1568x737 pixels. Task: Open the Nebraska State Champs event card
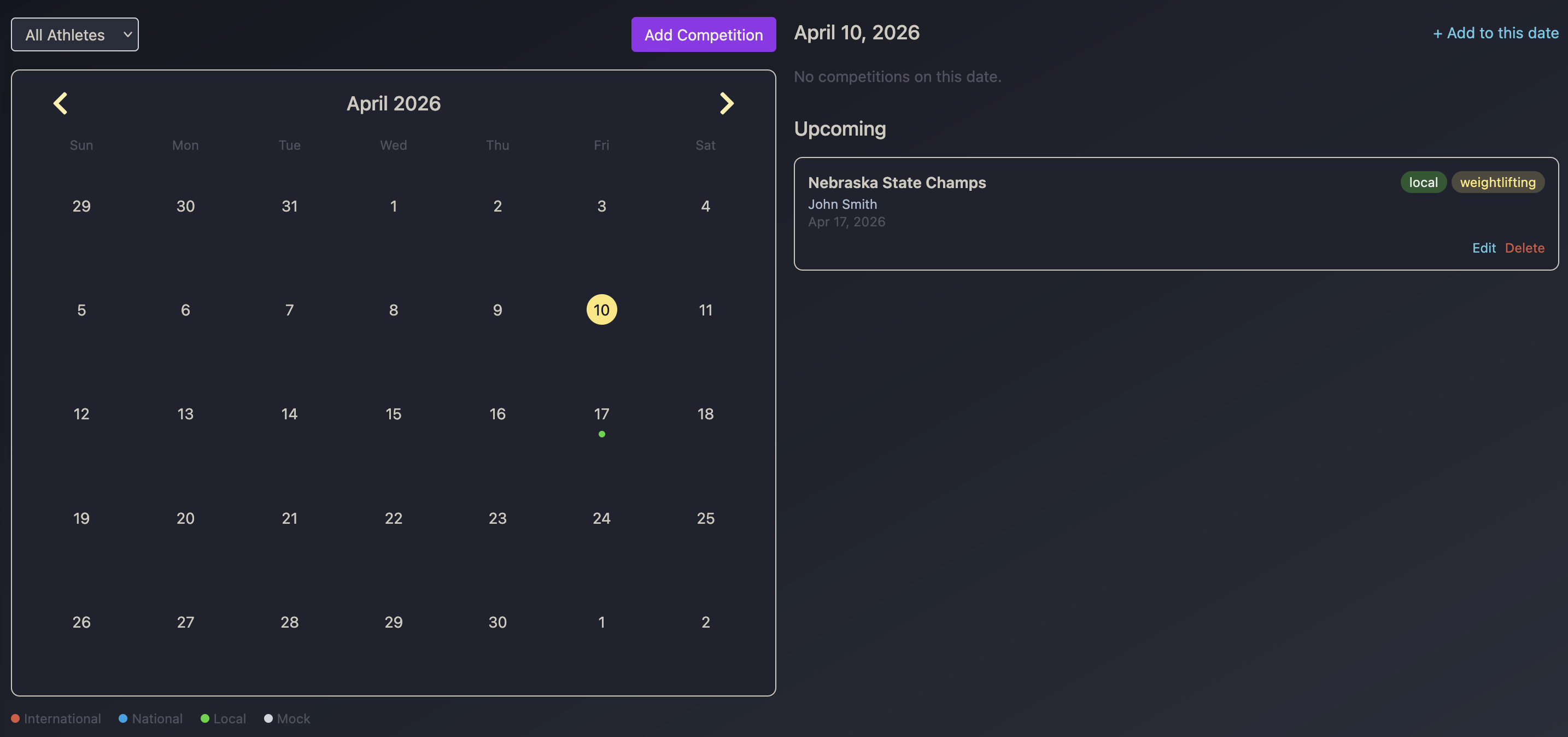(x=897, y=182)
